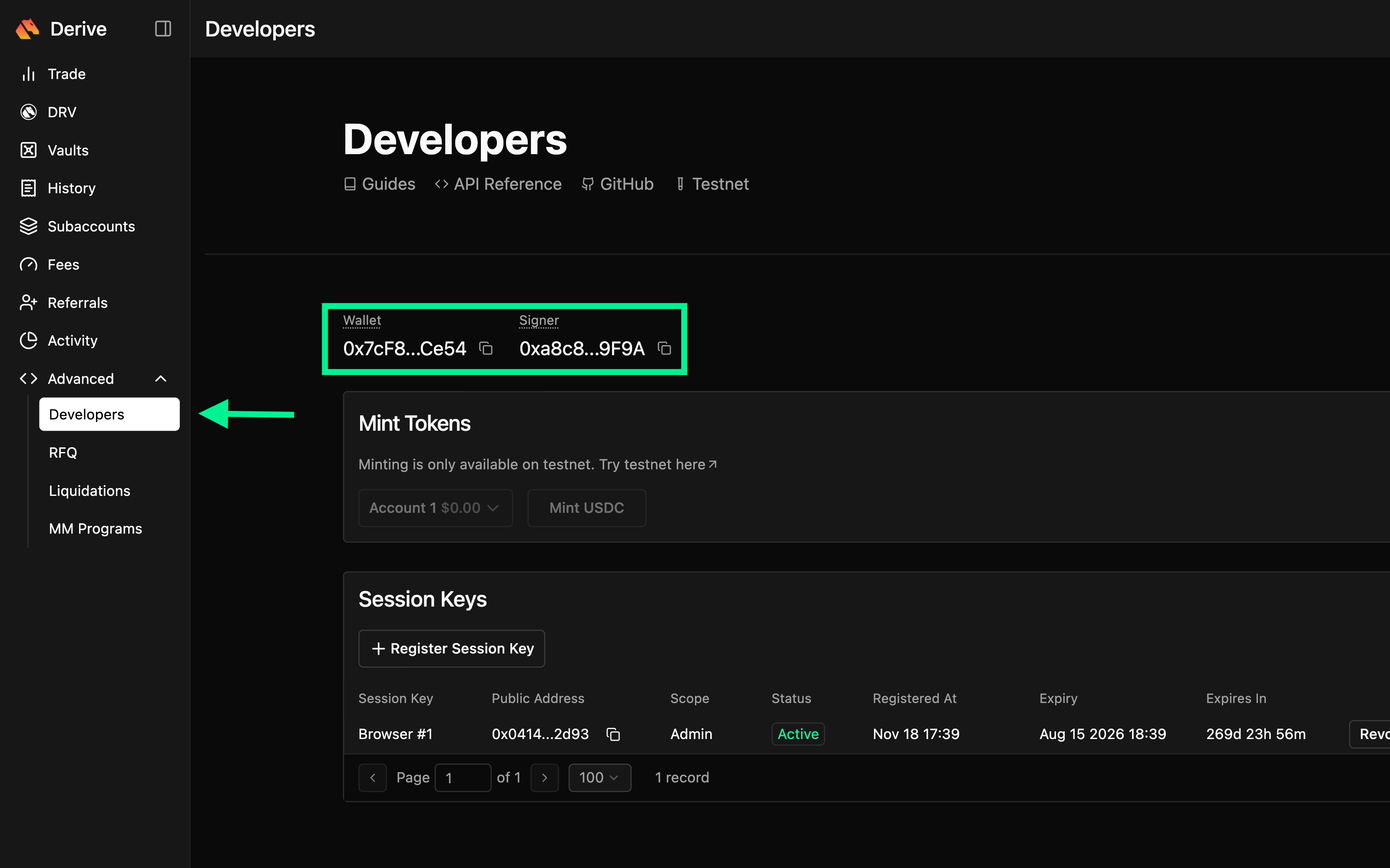
Task: Open the 100 rows-per-page dropdown
Action: point(599,778)
